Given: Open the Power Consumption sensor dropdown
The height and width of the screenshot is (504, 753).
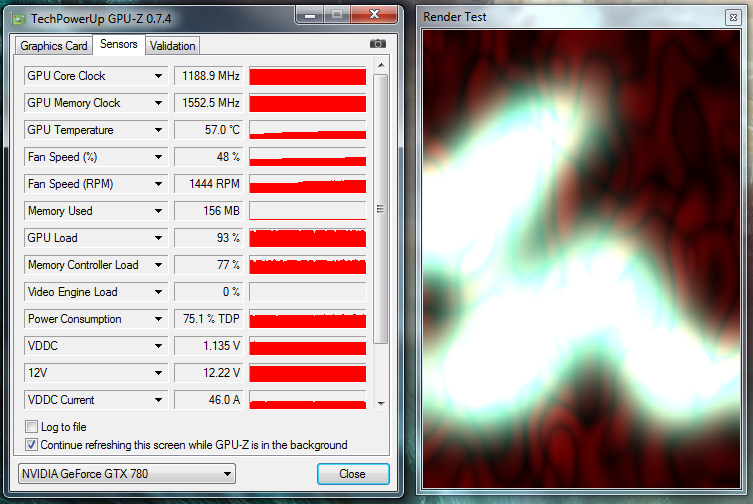Looking at the screenshot, I should tap(158, 319).
